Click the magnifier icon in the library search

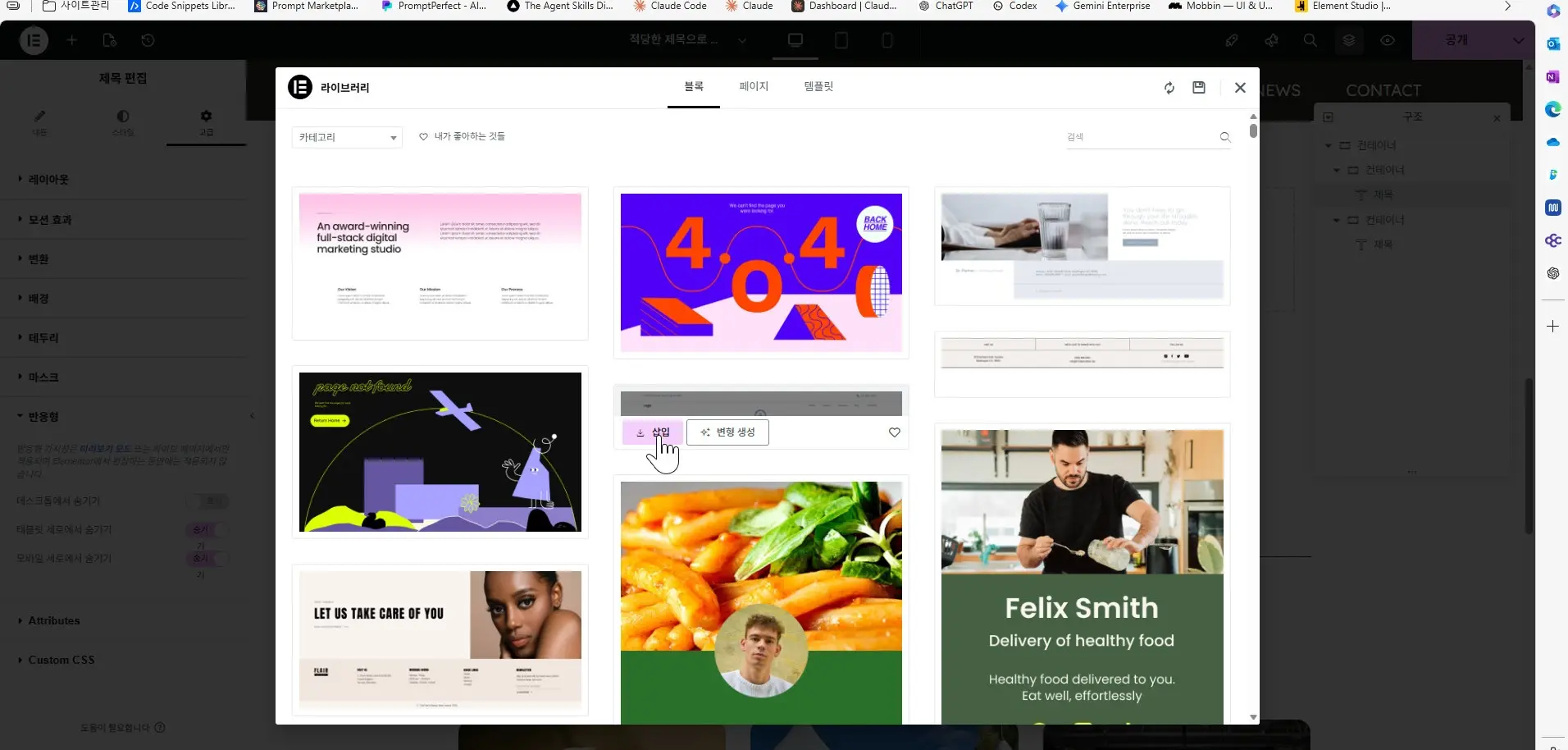coord(1225,137)
